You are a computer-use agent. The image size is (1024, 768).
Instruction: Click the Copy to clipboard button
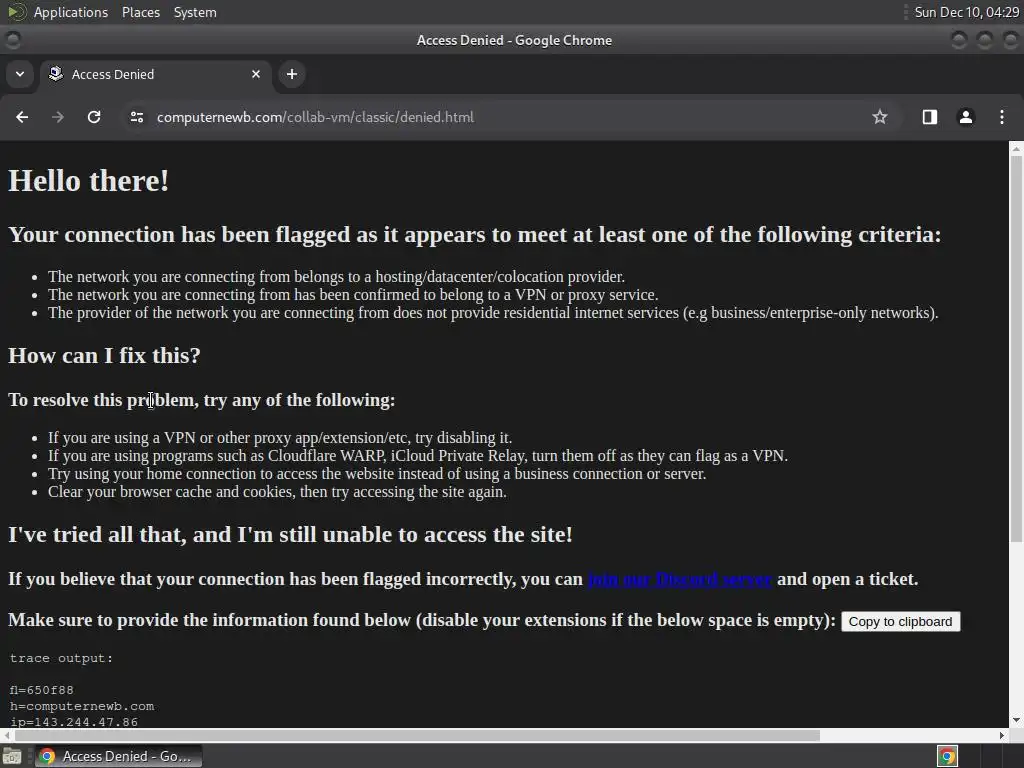pyautogui.click(x=900, y=622)
